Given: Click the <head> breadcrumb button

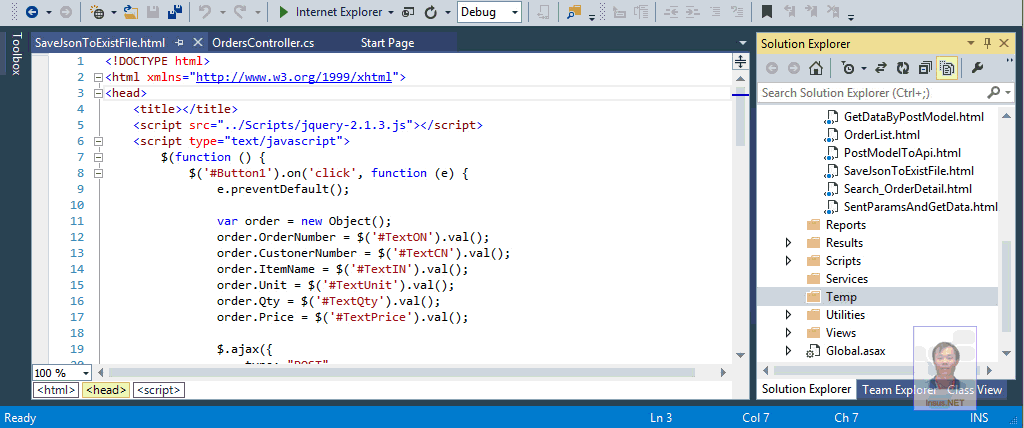Looking at the screenshot, I should [x=106, y=390].
